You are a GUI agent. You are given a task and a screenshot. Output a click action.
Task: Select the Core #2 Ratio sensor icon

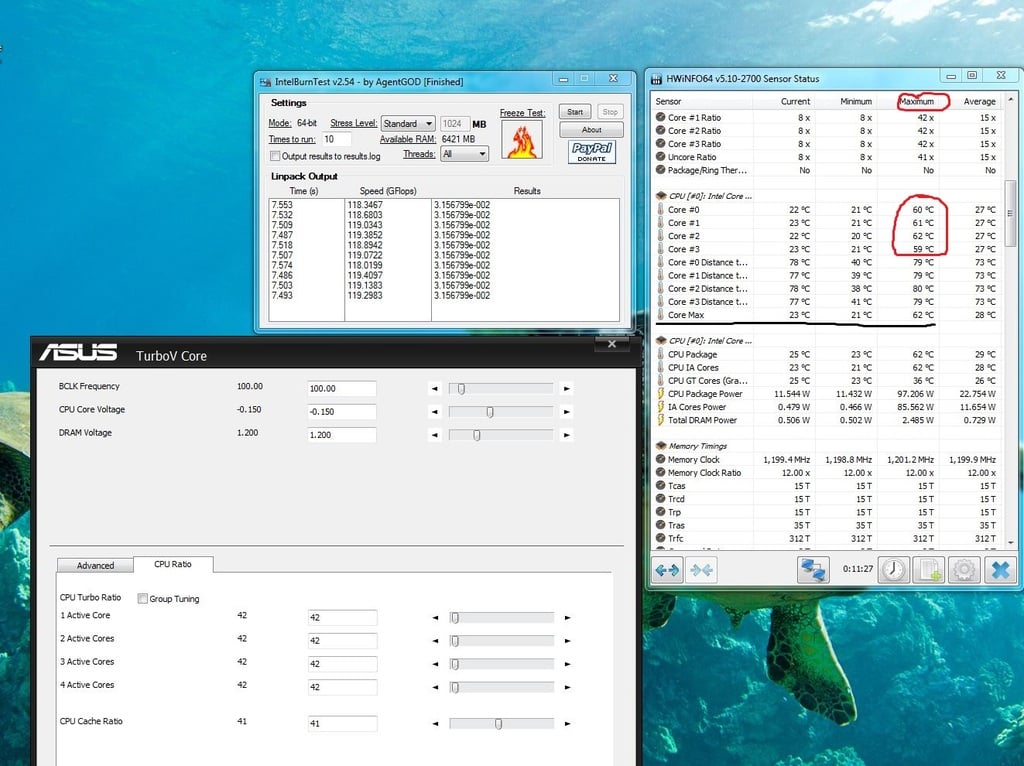point(660,131)
